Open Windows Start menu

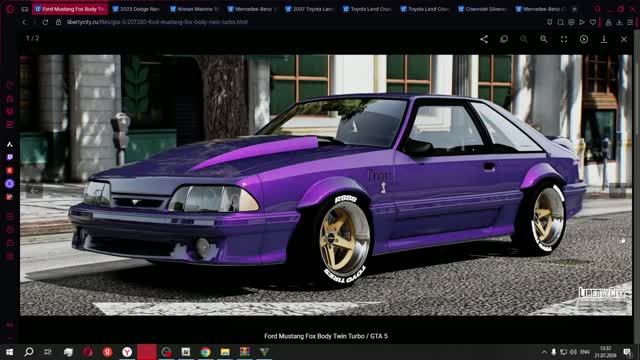(x=9, y=352)
